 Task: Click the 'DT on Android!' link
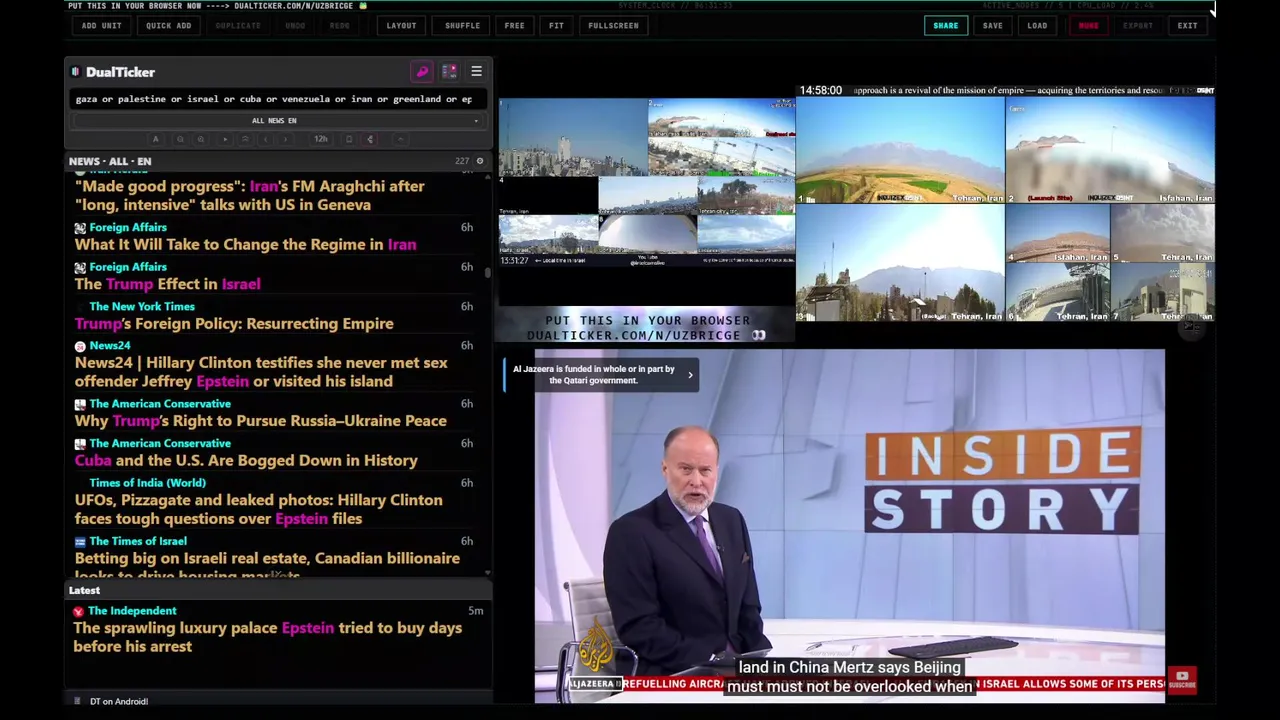click(119, 701)
